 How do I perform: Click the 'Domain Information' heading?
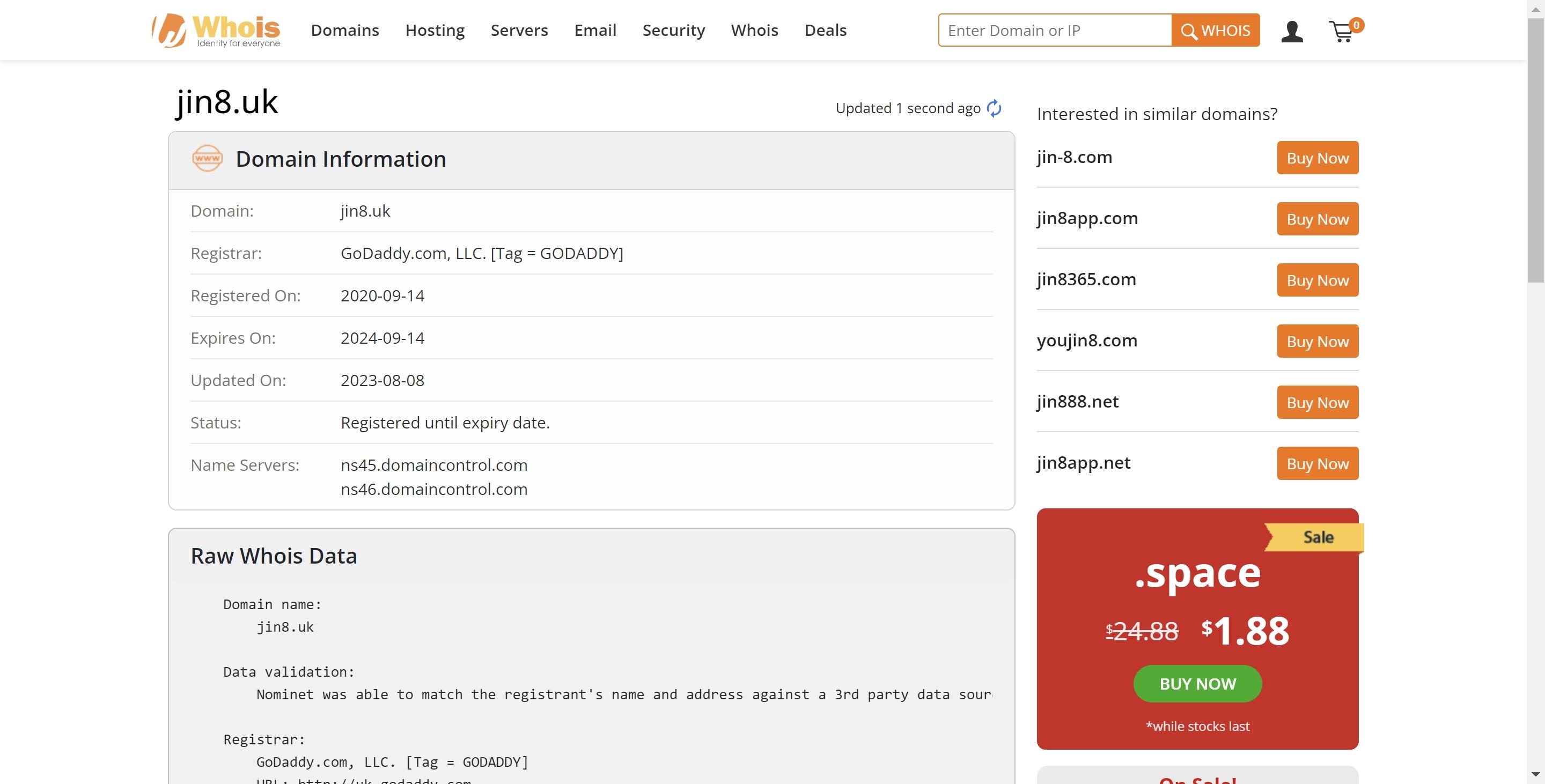(x=341, y=159)
